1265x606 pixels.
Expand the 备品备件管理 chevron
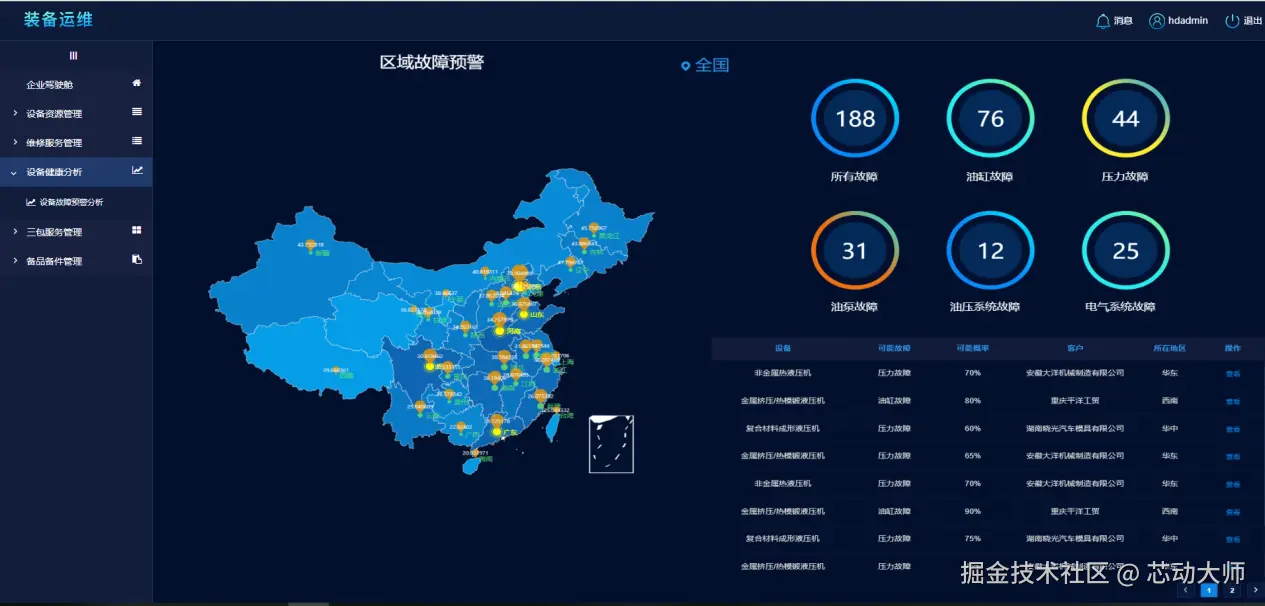click(14, 261)
